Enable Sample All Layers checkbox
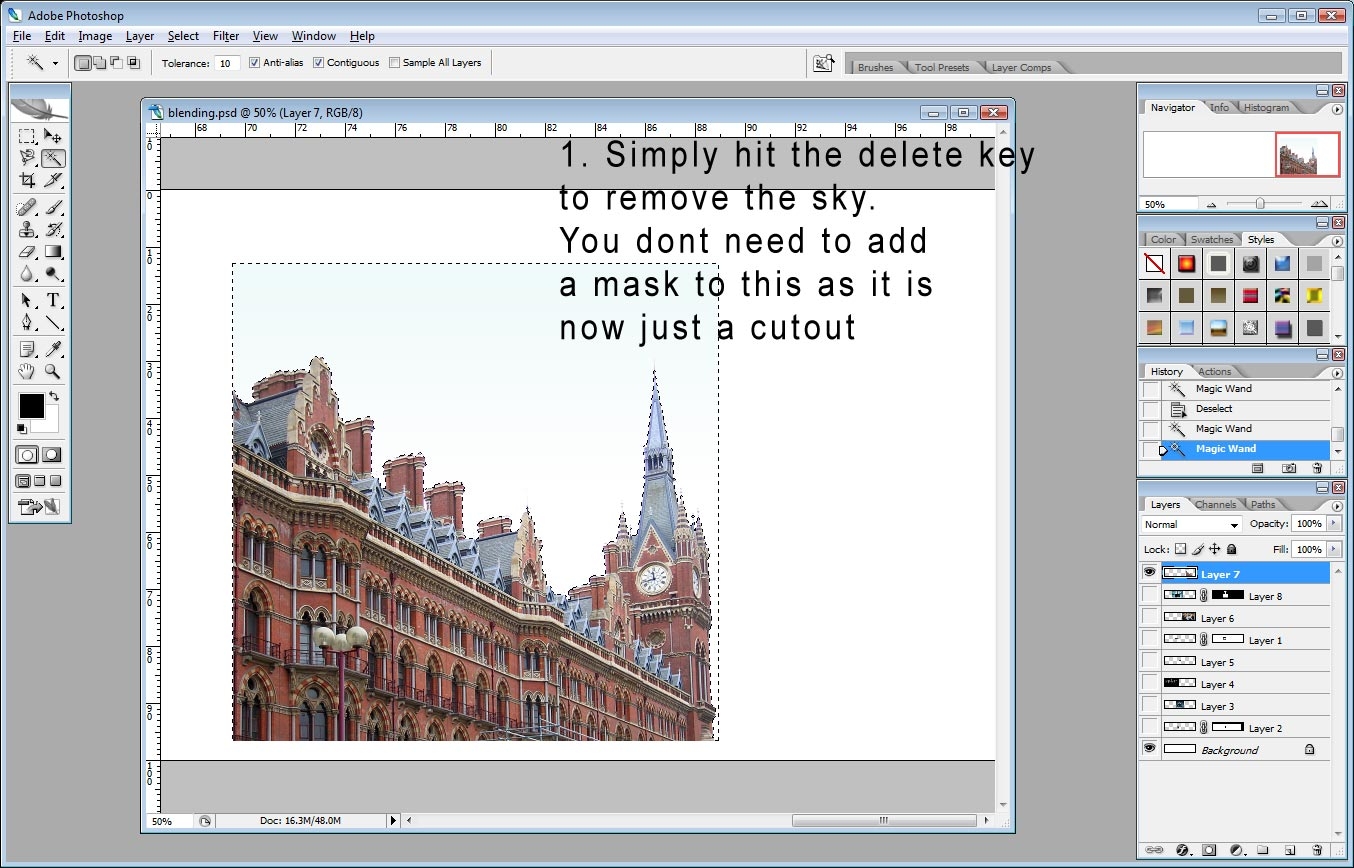This screenshot has height=868, width=1354. click(x=394, y=63)
